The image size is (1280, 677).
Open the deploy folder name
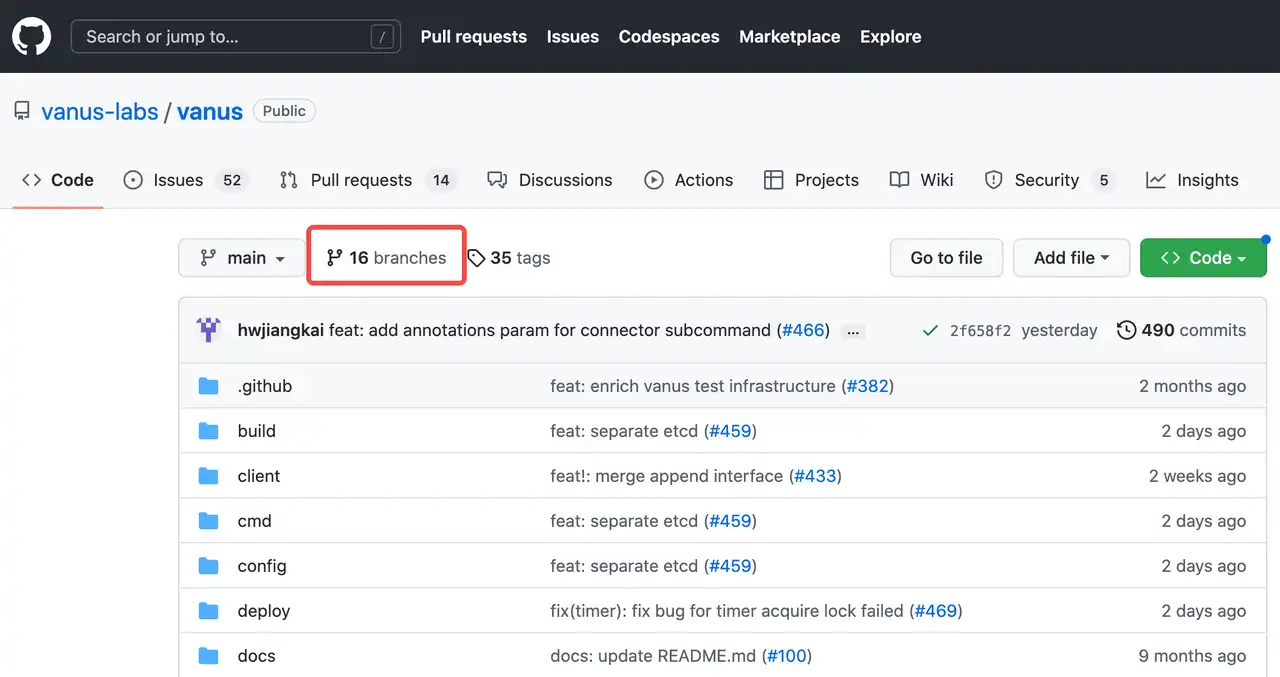click(x=264, y=611)
